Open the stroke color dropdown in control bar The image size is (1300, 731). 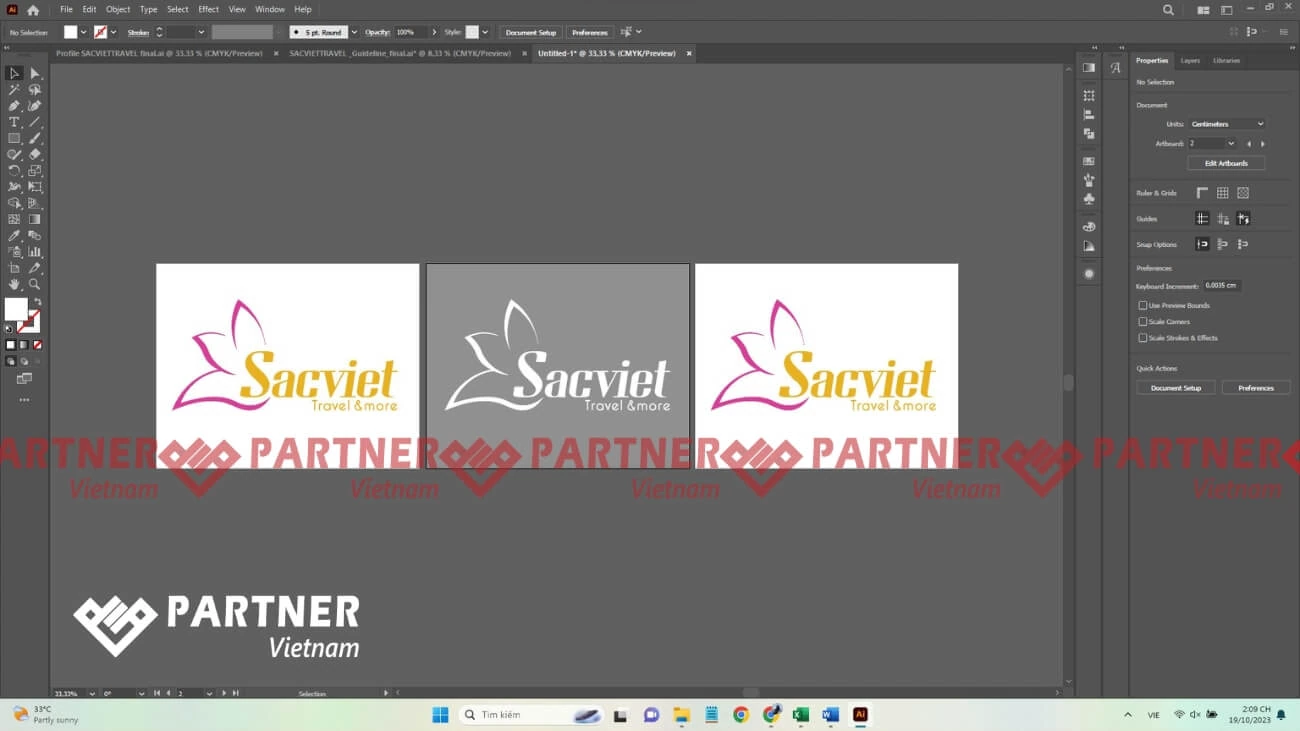[x=113, y=32]
